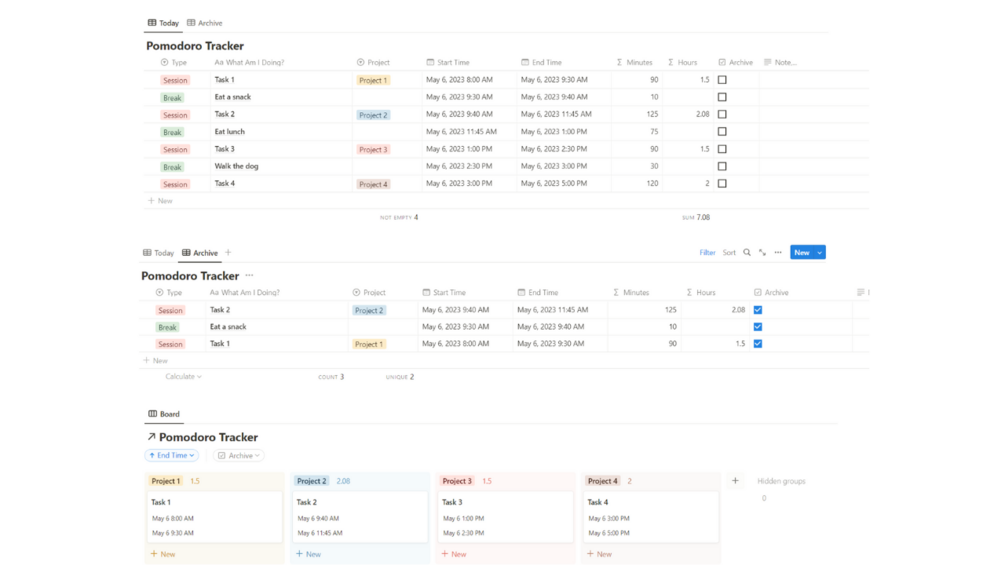Check the Archive box for Walk the dog row

pos(722,166)
